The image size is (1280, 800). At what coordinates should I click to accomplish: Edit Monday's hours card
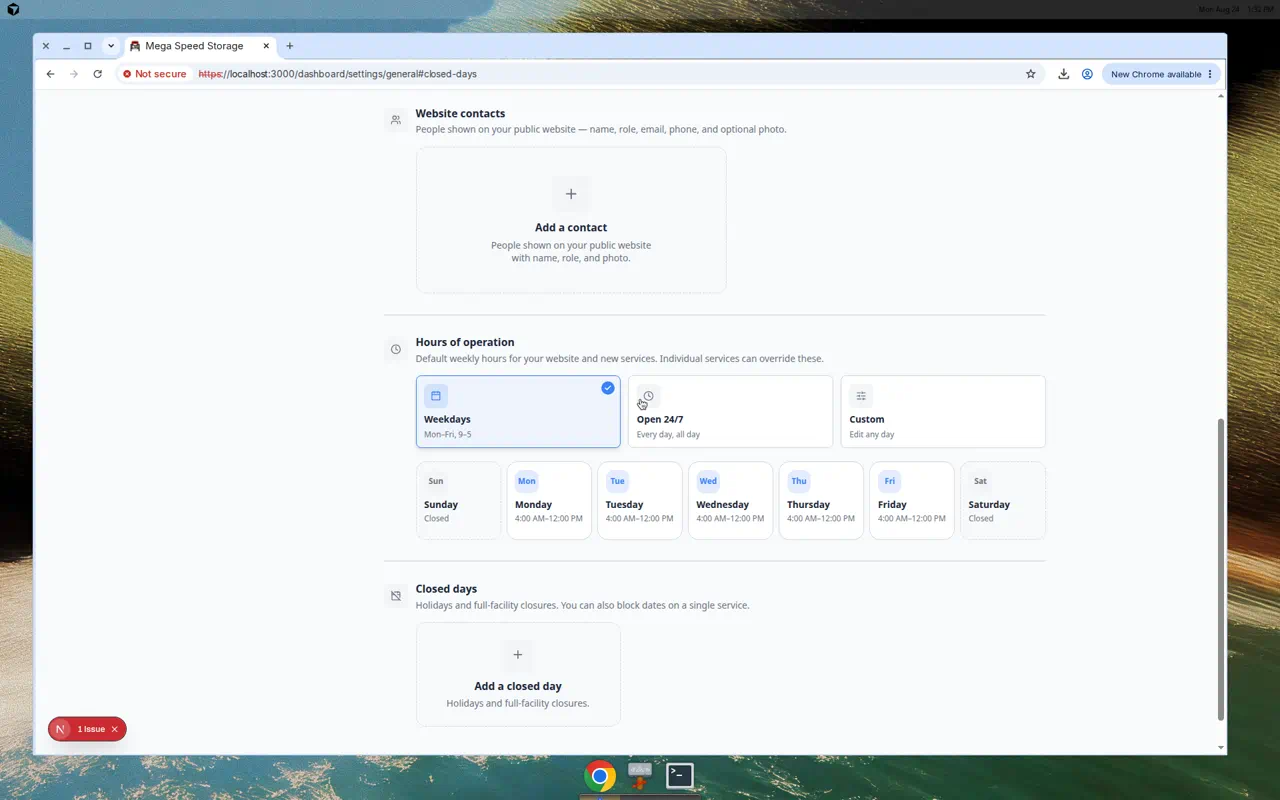[x=549, y=500]
